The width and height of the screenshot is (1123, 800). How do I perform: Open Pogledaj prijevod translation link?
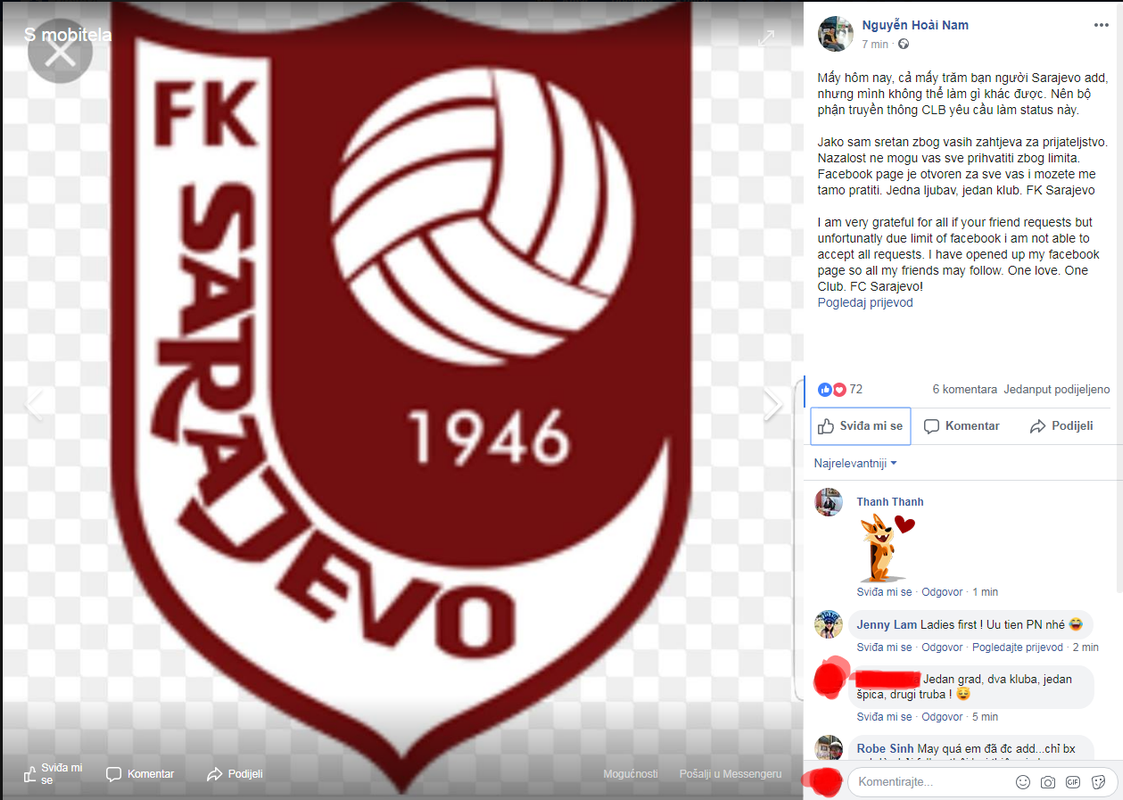pos(865,302)
